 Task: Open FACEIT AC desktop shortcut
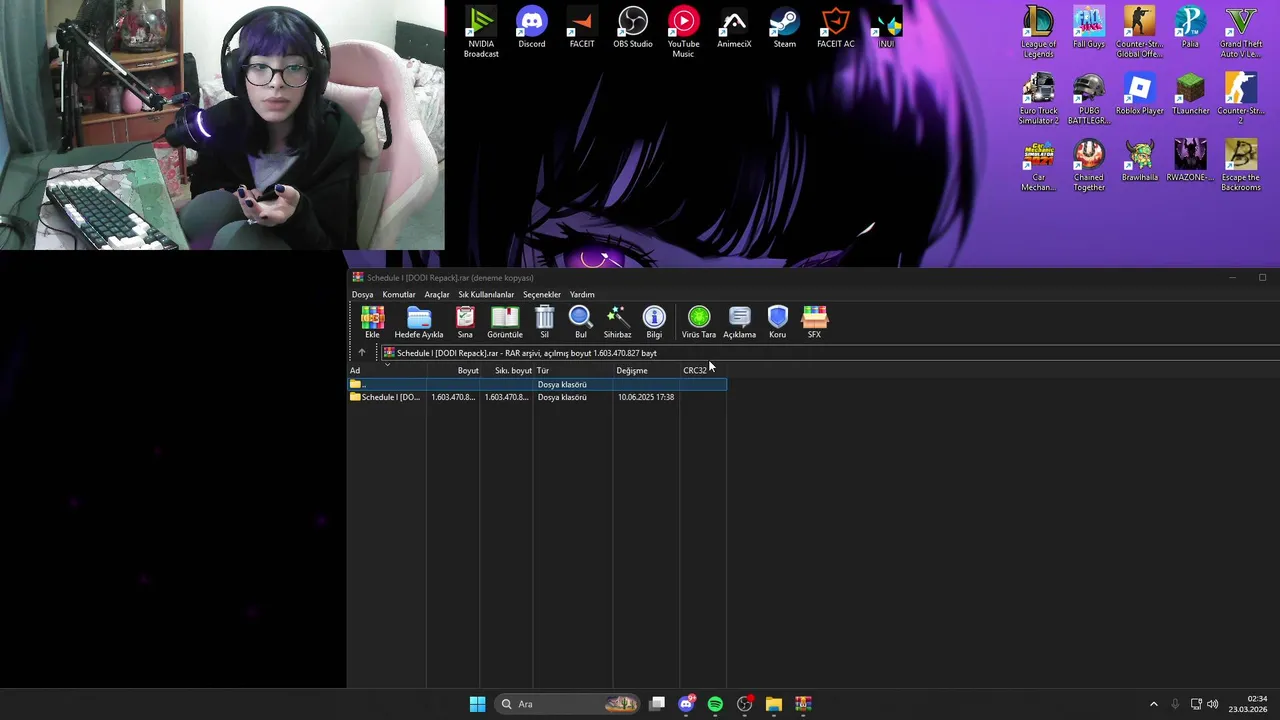[x=835, y=28]
